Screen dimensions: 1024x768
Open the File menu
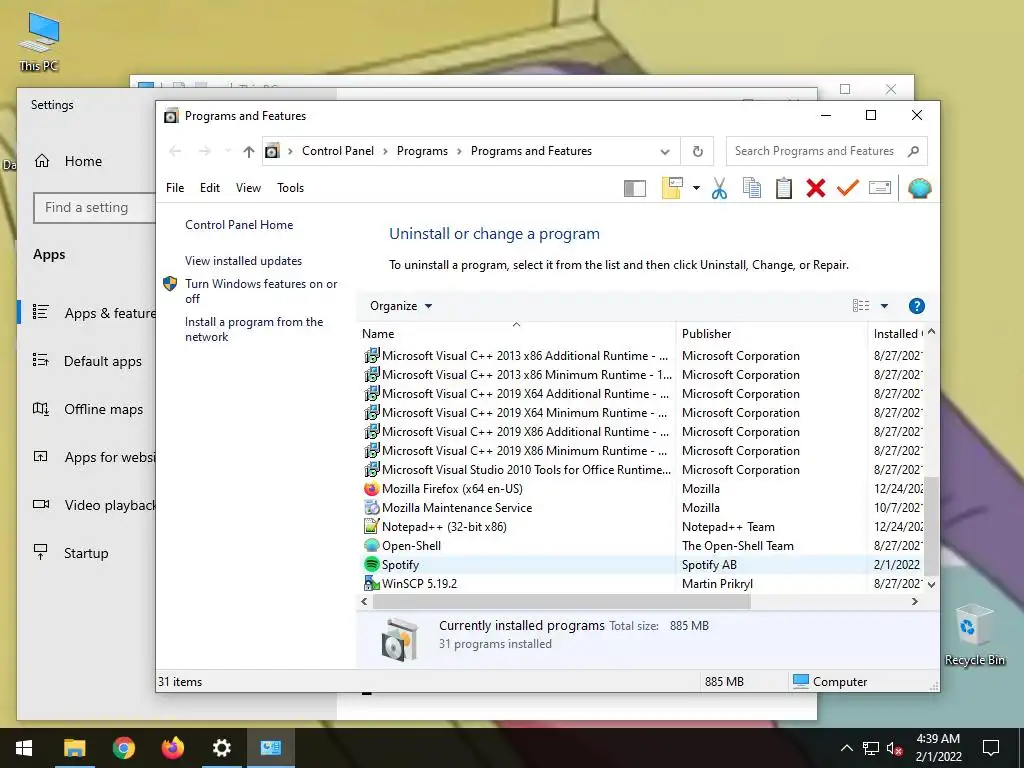[175, 188]
